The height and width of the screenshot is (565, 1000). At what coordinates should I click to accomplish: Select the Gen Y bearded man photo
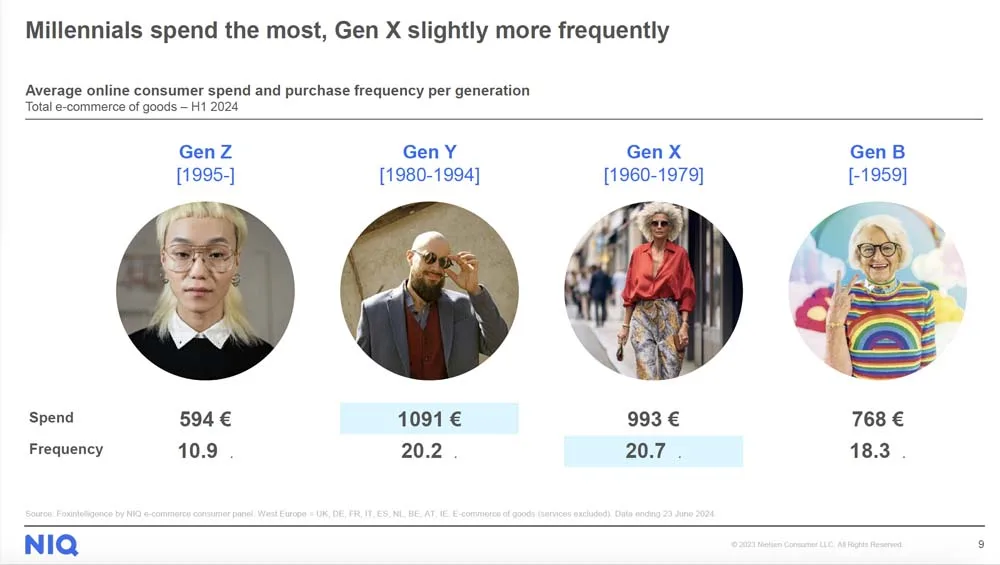point(429,290)
